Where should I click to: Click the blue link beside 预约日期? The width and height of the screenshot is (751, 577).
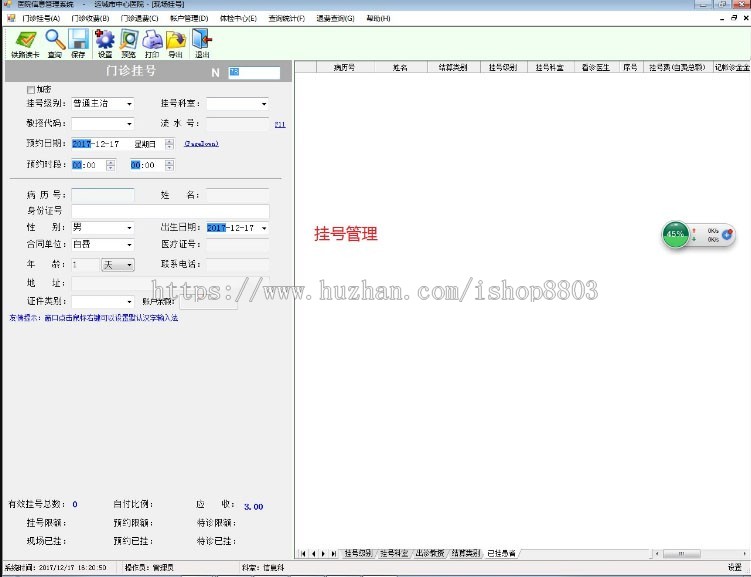point(200,144)
